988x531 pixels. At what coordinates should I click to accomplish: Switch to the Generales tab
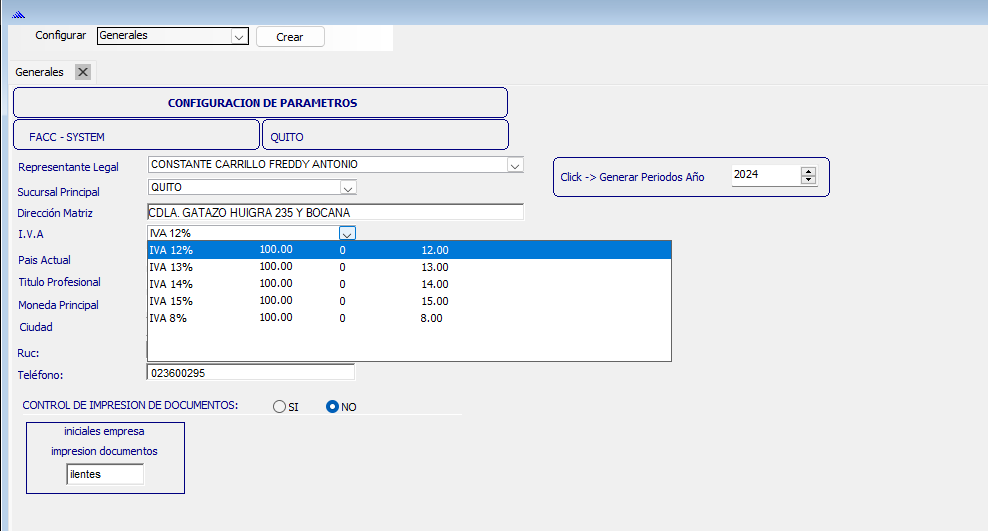(40, 72)
